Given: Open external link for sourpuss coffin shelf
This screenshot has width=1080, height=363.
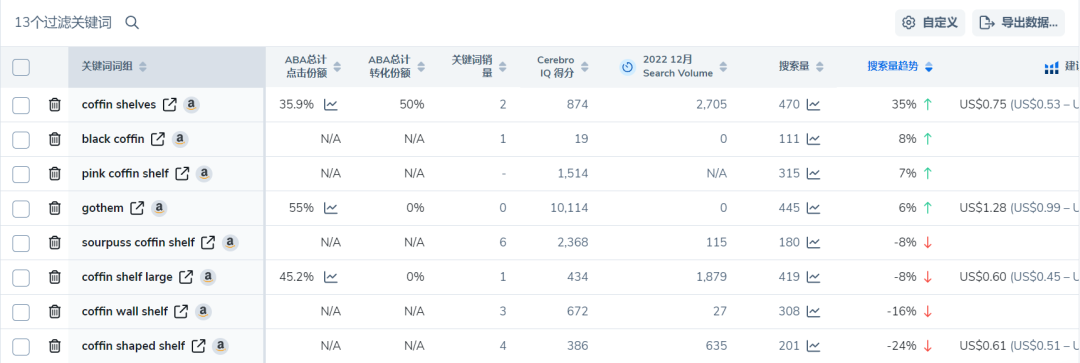Looking at the screenshot, I should pyautogui.click(x=208, y=242).
